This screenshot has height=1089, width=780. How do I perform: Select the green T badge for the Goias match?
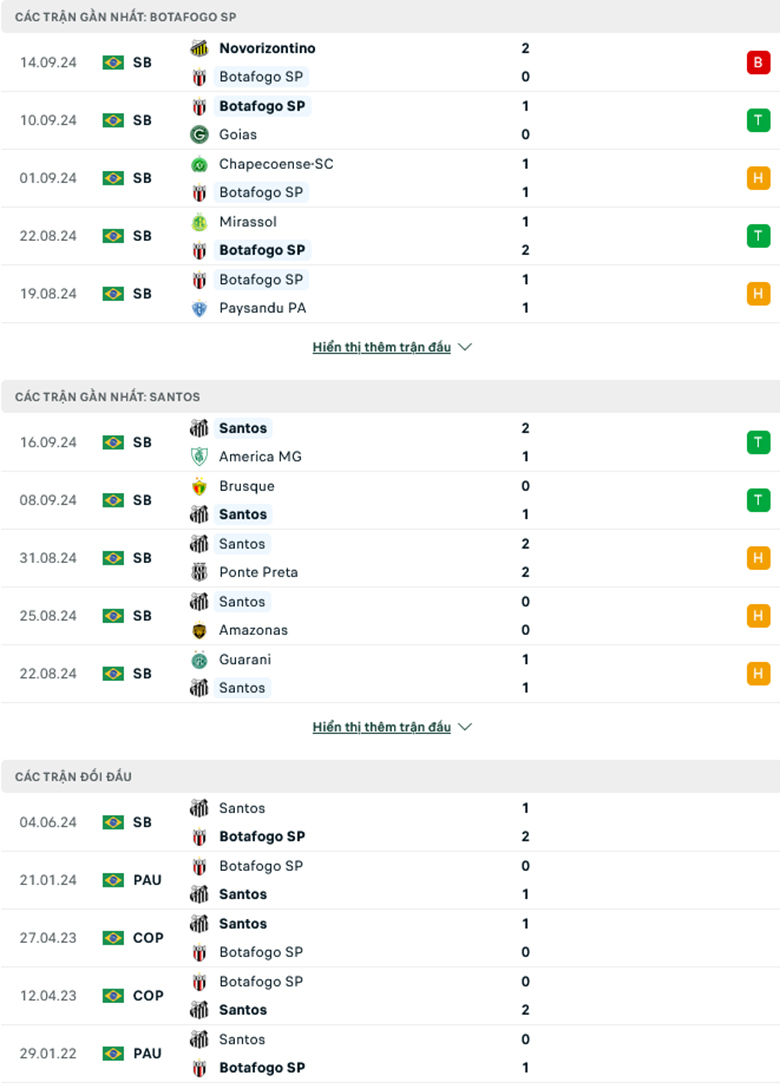tap(758, 120)
